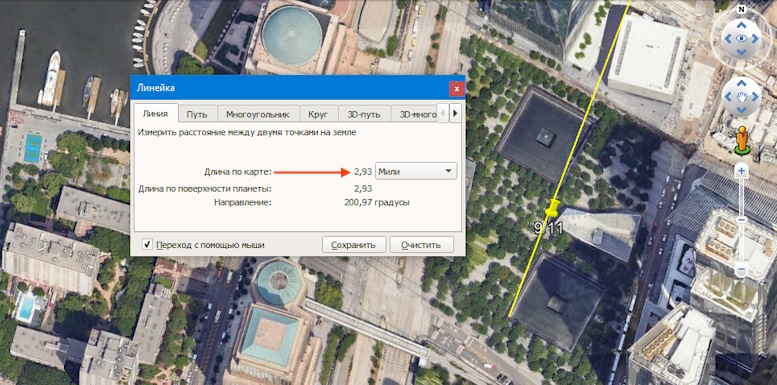
Task: Click the move-left arrow on the hand joystick
Action: click(x=727, y=97)
